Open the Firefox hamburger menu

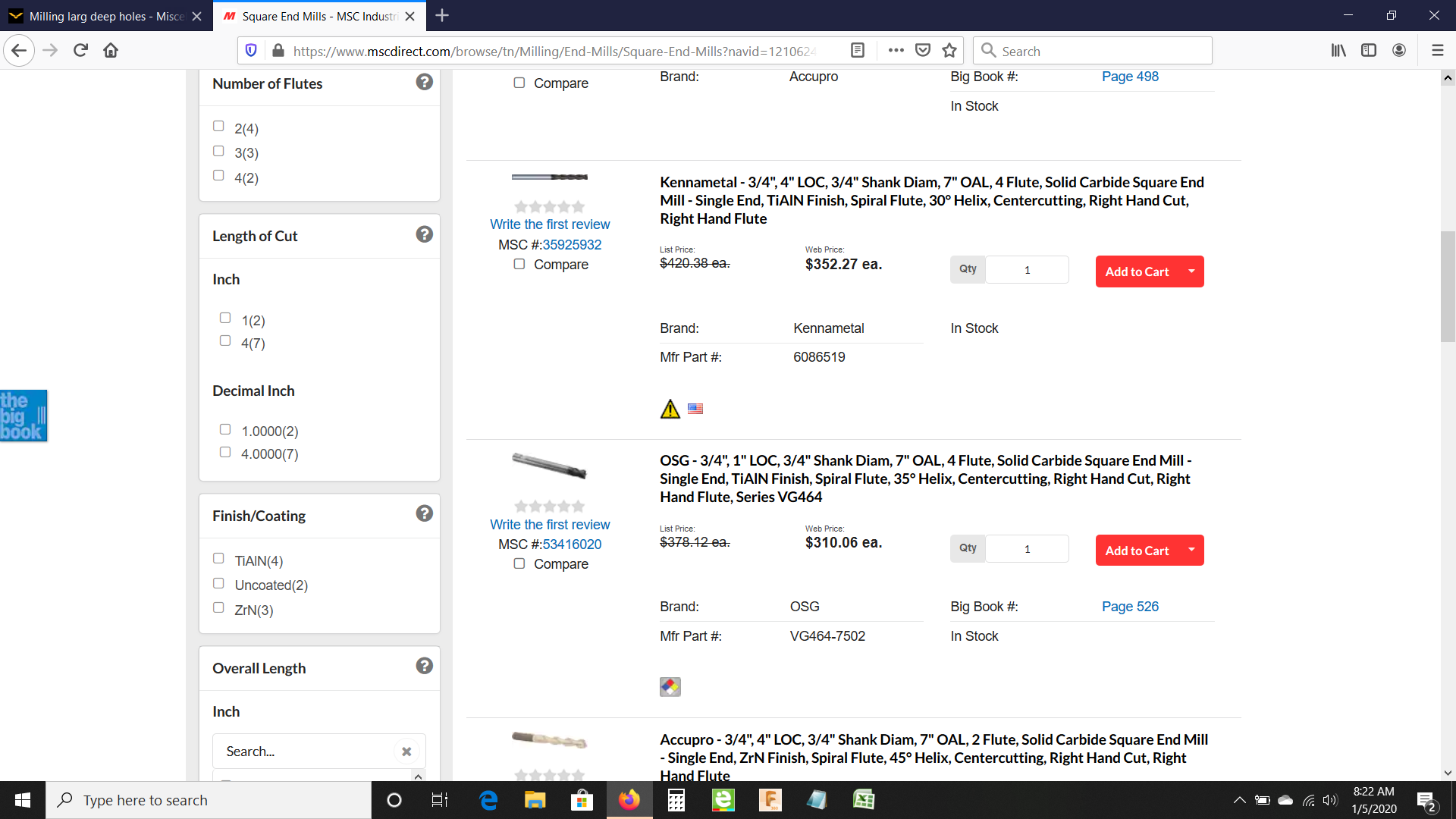1437,50
